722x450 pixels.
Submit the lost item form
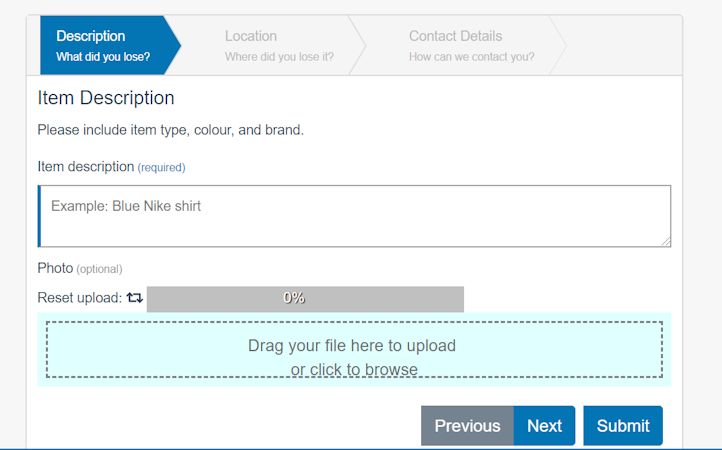coord(623,426)
